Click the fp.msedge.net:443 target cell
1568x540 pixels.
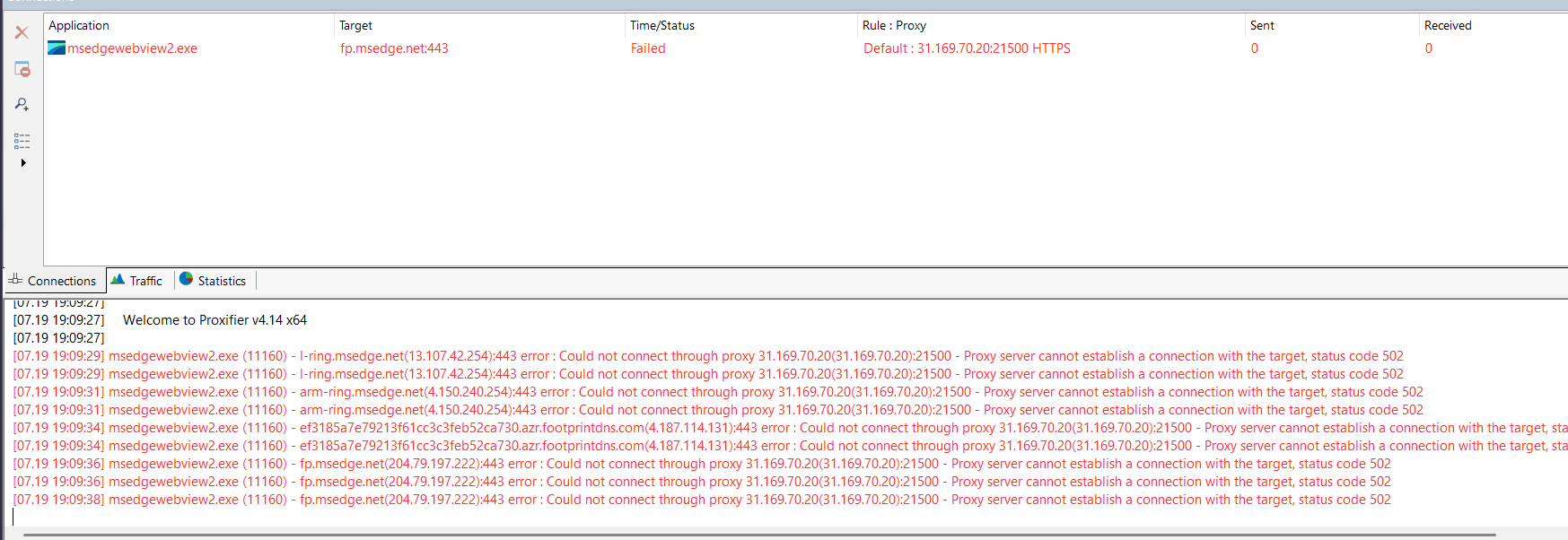click(394, 48)
